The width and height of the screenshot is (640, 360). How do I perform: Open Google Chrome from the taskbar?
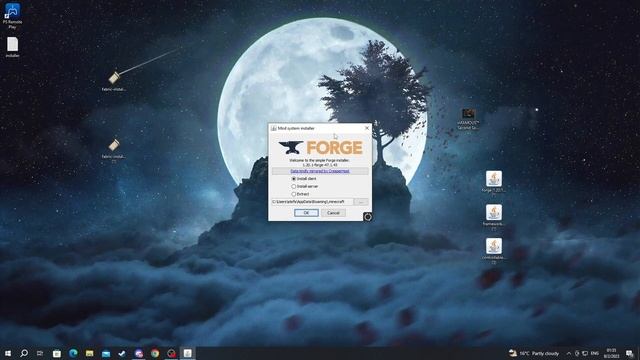pos(155,353)
